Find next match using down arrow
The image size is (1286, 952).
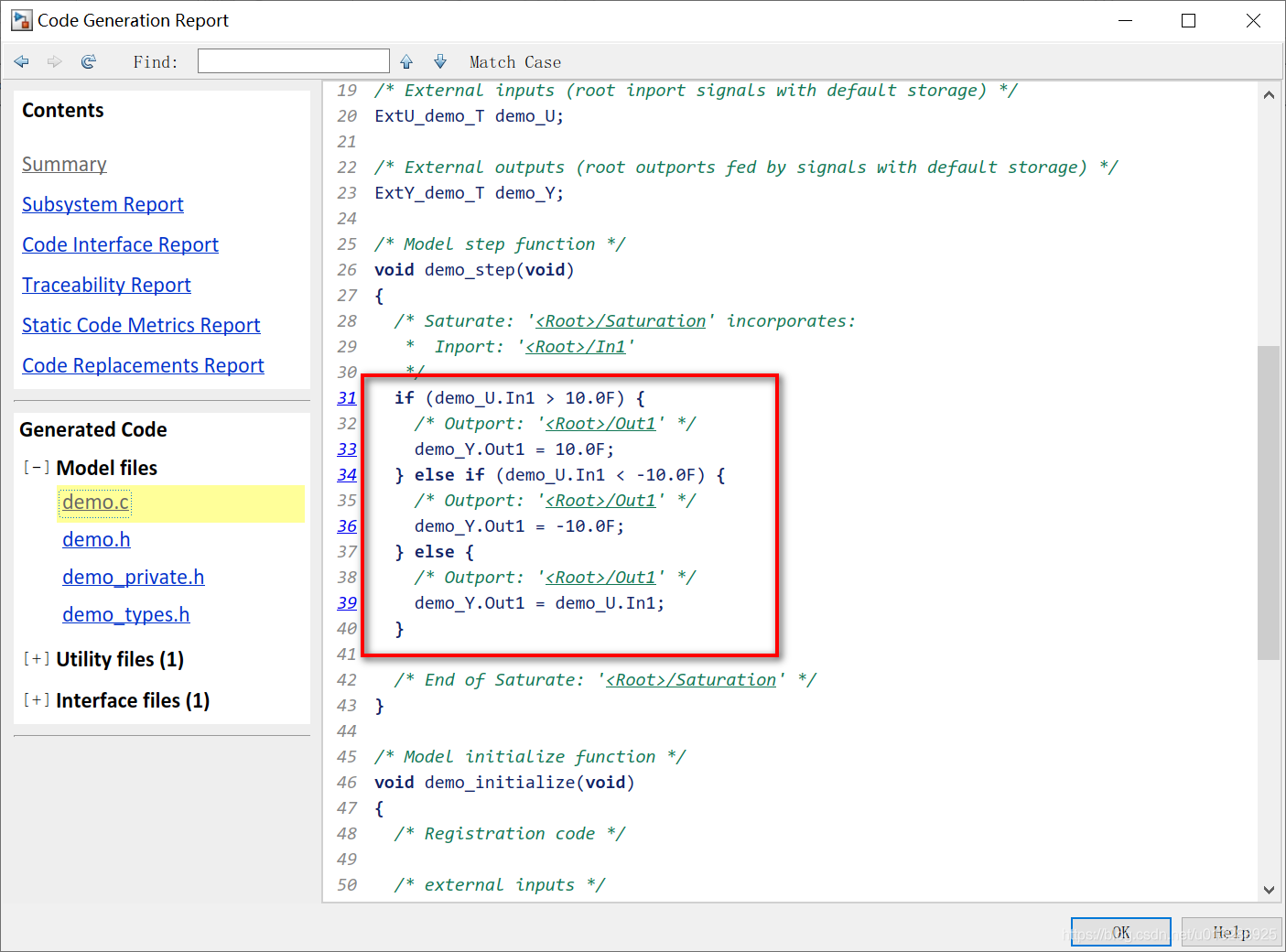coord(440,61)
